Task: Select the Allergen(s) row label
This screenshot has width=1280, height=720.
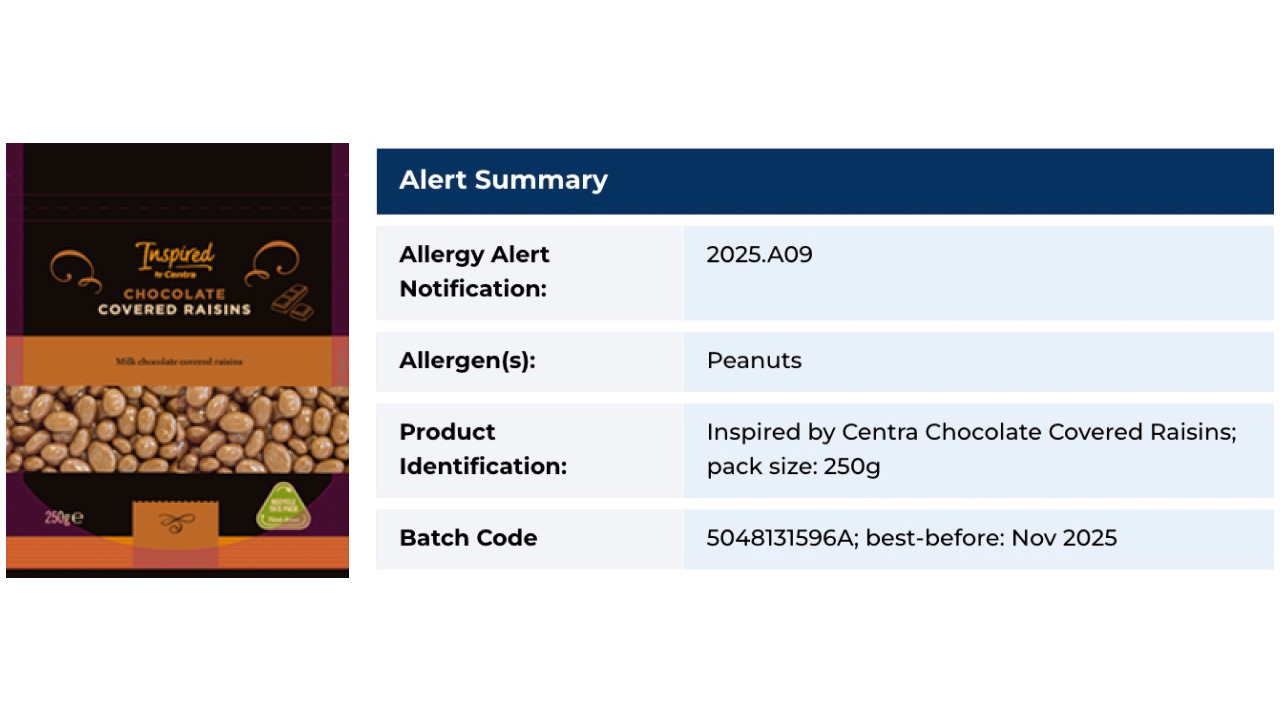Action: click(x=467, y=361)
